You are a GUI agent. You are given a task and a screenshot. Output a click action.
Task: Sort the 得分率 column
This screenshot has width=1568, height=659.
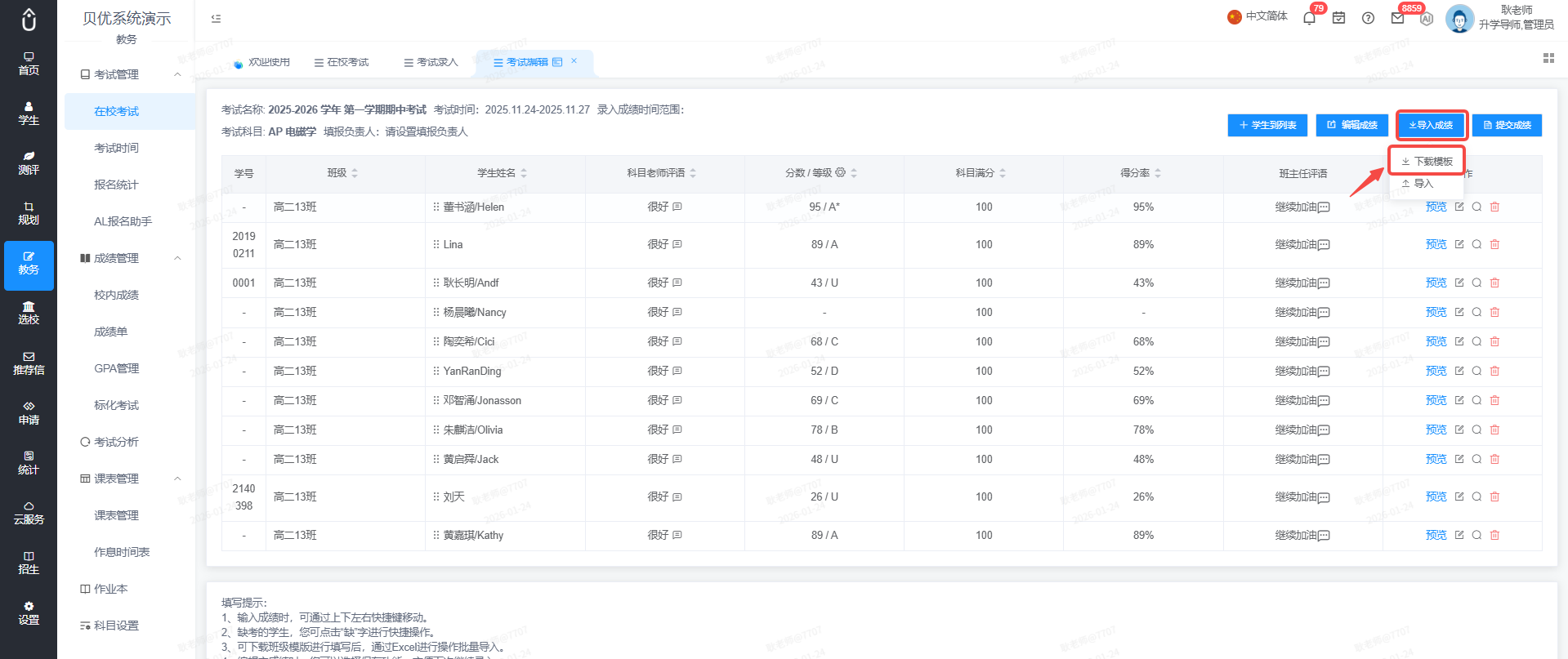tap(1158, 173)
